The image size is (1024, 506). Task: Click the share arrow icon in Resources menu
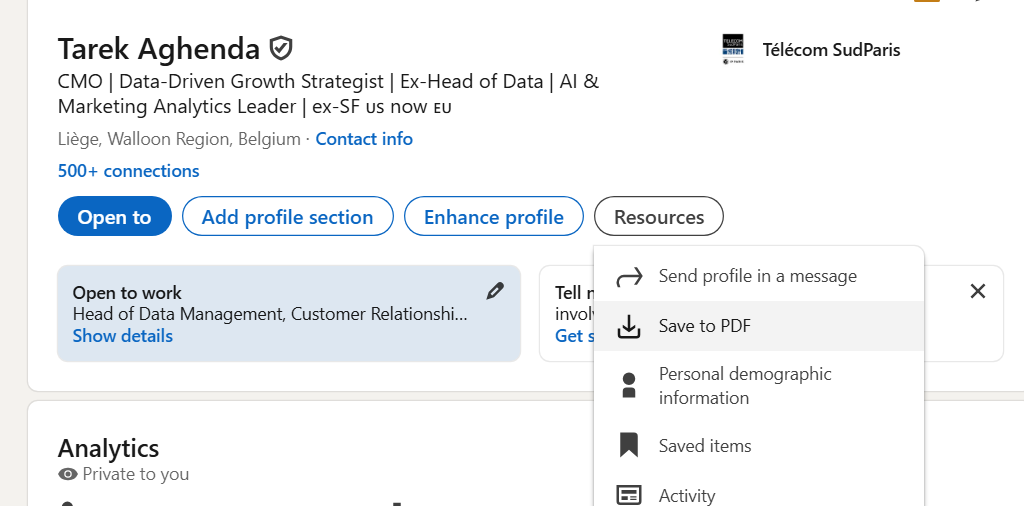point(628,277)
